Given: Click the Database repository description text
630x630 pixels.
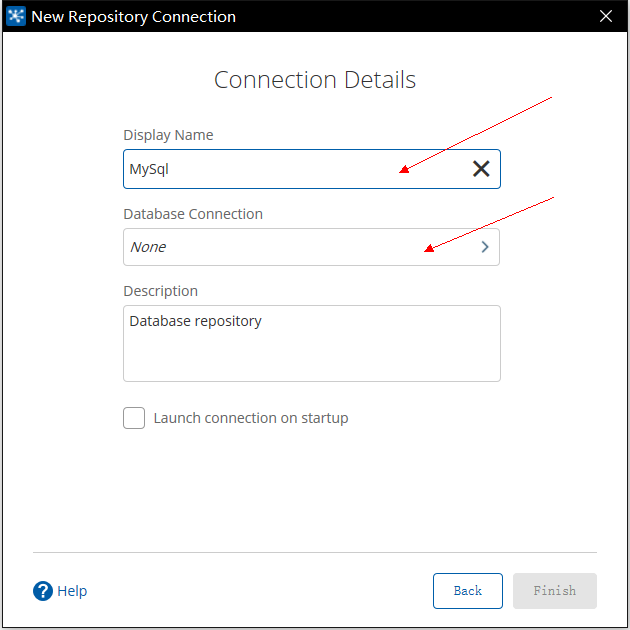Looking at the screenshot, I should click(195, 321).
